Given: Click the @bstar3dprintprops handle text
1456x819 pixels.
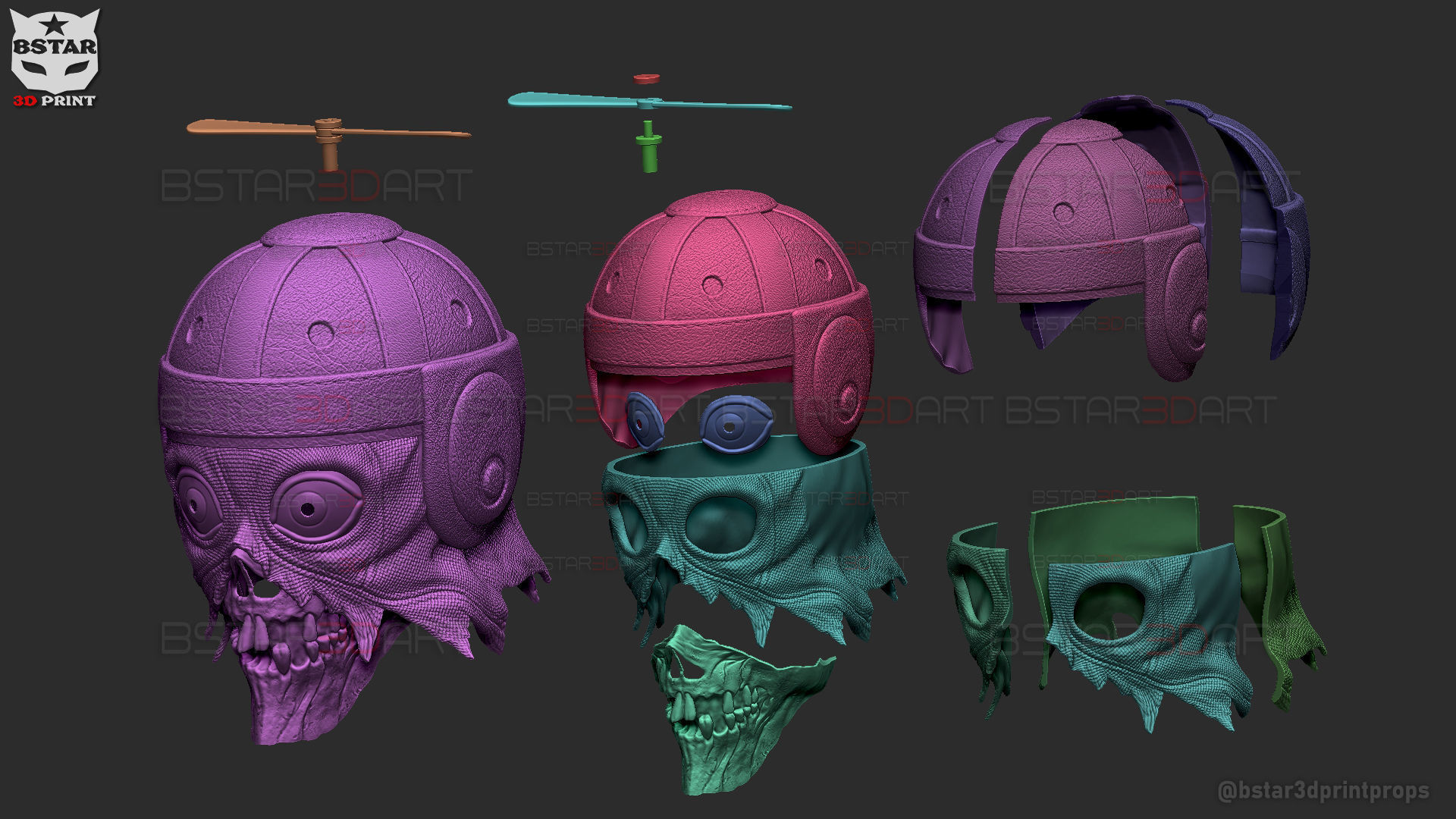Looking at the screenshot, I should [x=1323, y=792].
